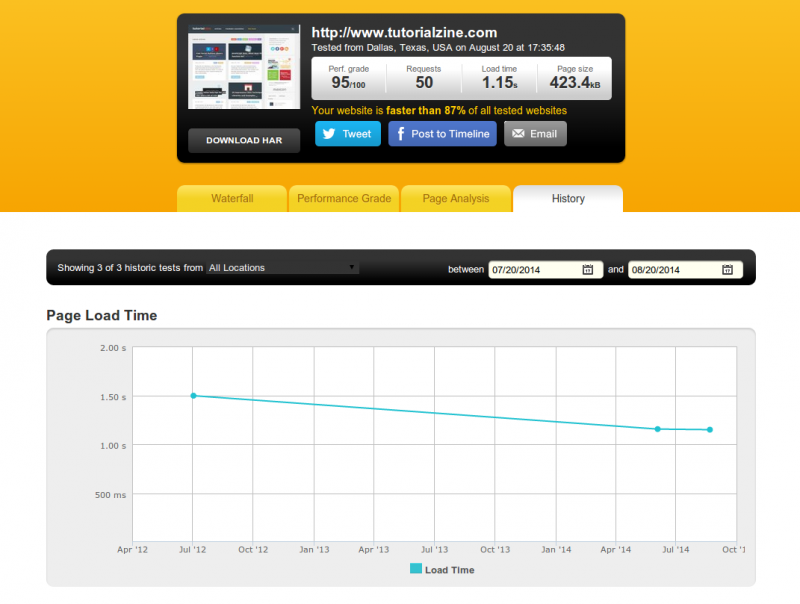Viewport: 800px width, 604px height.
Task: Open calendar picker for 07/20/2014 start date
Action: pos(588,269)
